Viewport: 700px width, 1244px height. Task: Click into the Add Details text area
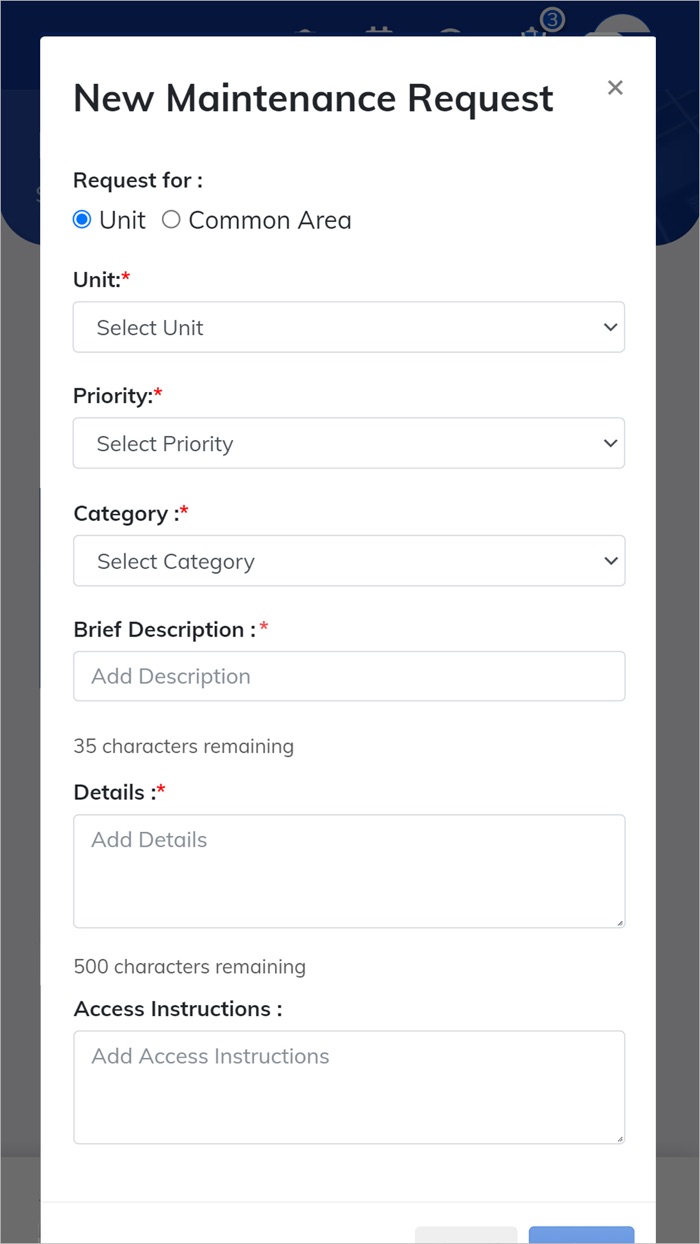pos(348,870)
